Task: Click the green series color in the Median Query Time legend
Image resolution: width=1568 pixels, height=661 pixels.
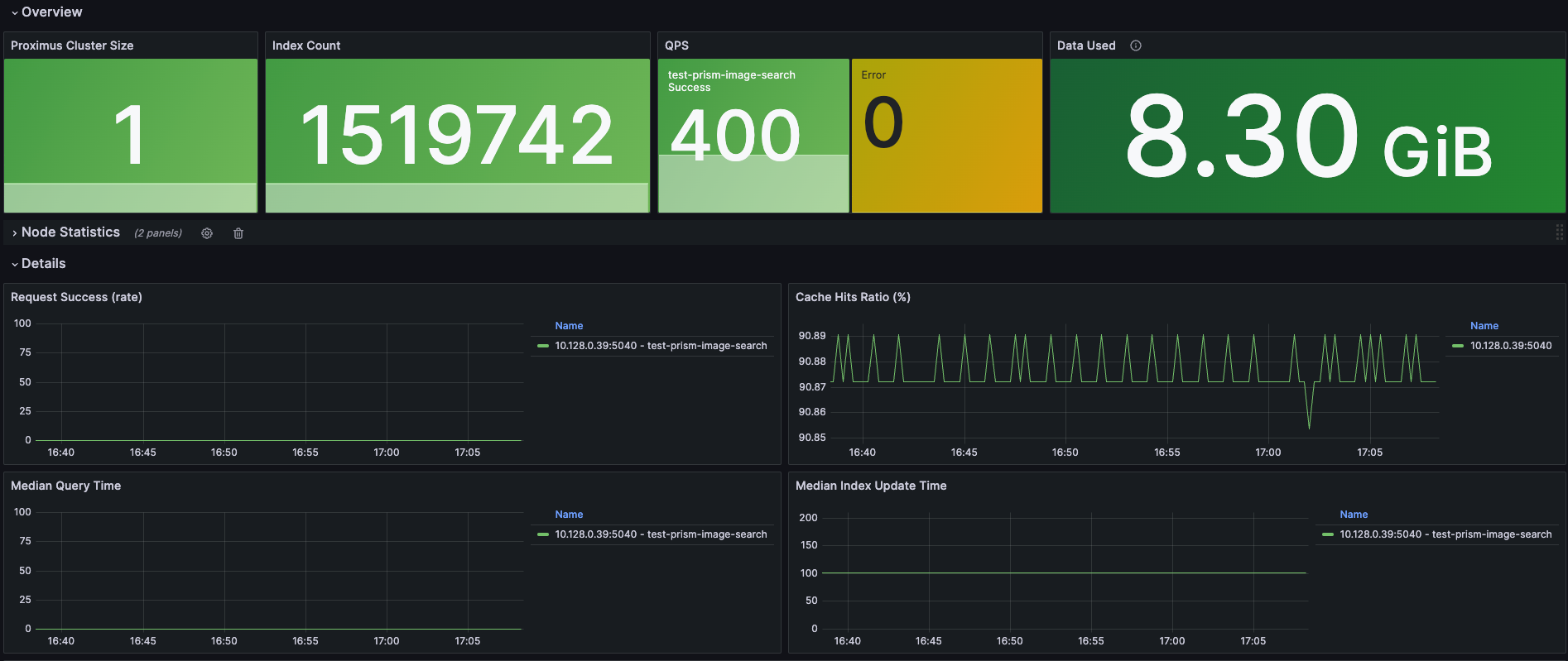Action: pyautogui.click(x=543, y=534)
